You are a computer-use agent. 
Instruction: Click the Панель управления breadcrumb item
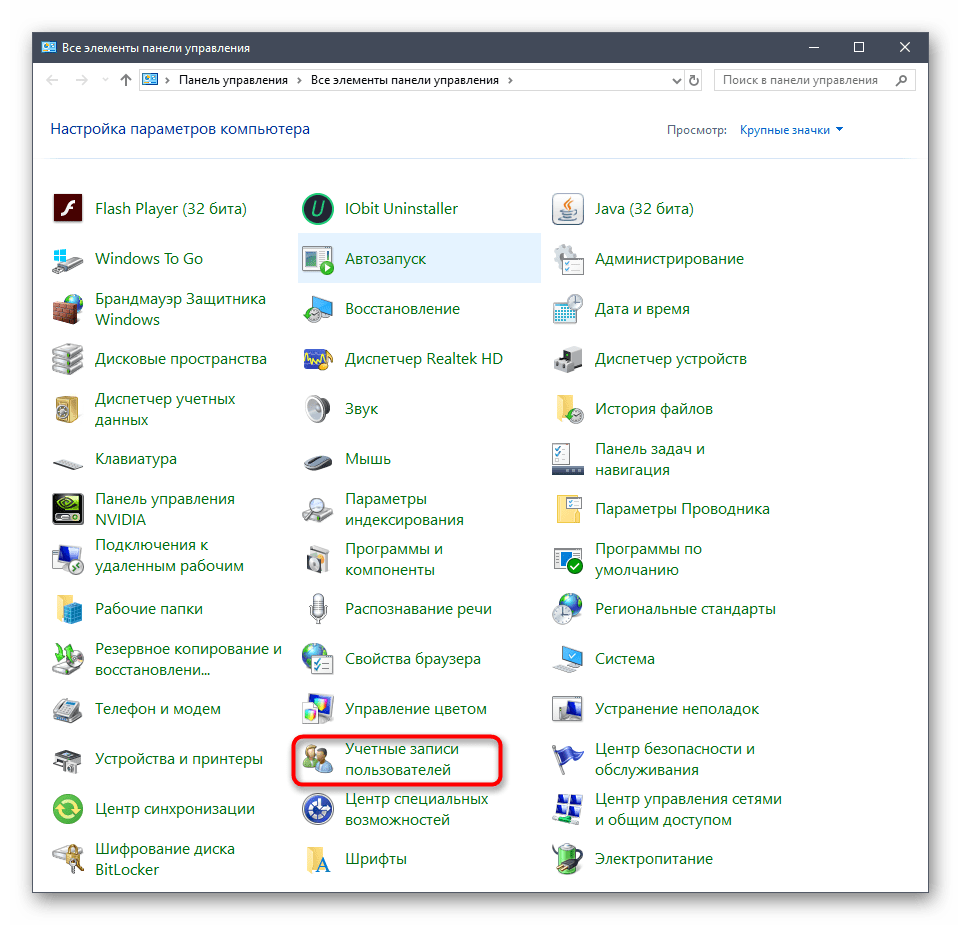[233, 80]
